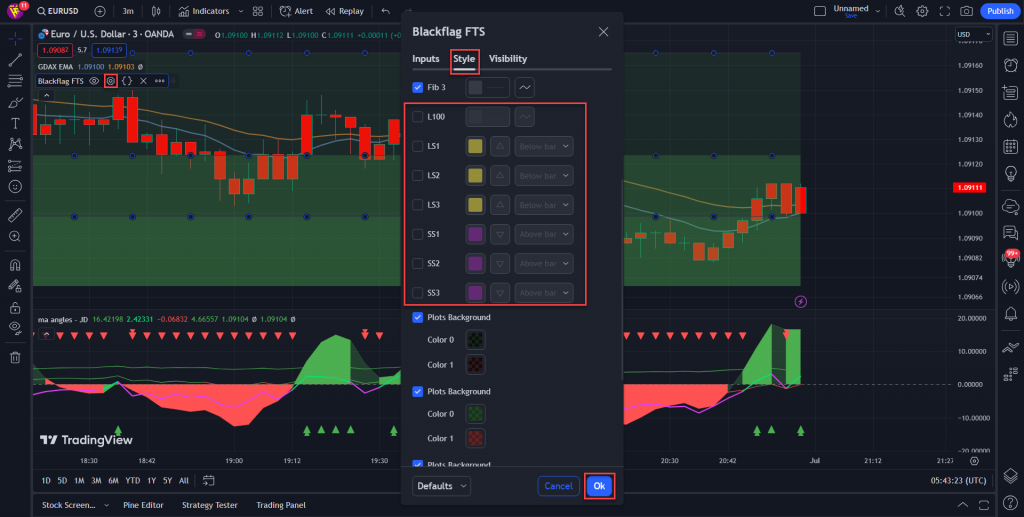Enable the L100 checkbox
Viewport: 1024px width, 517px height.
[418, 117]
